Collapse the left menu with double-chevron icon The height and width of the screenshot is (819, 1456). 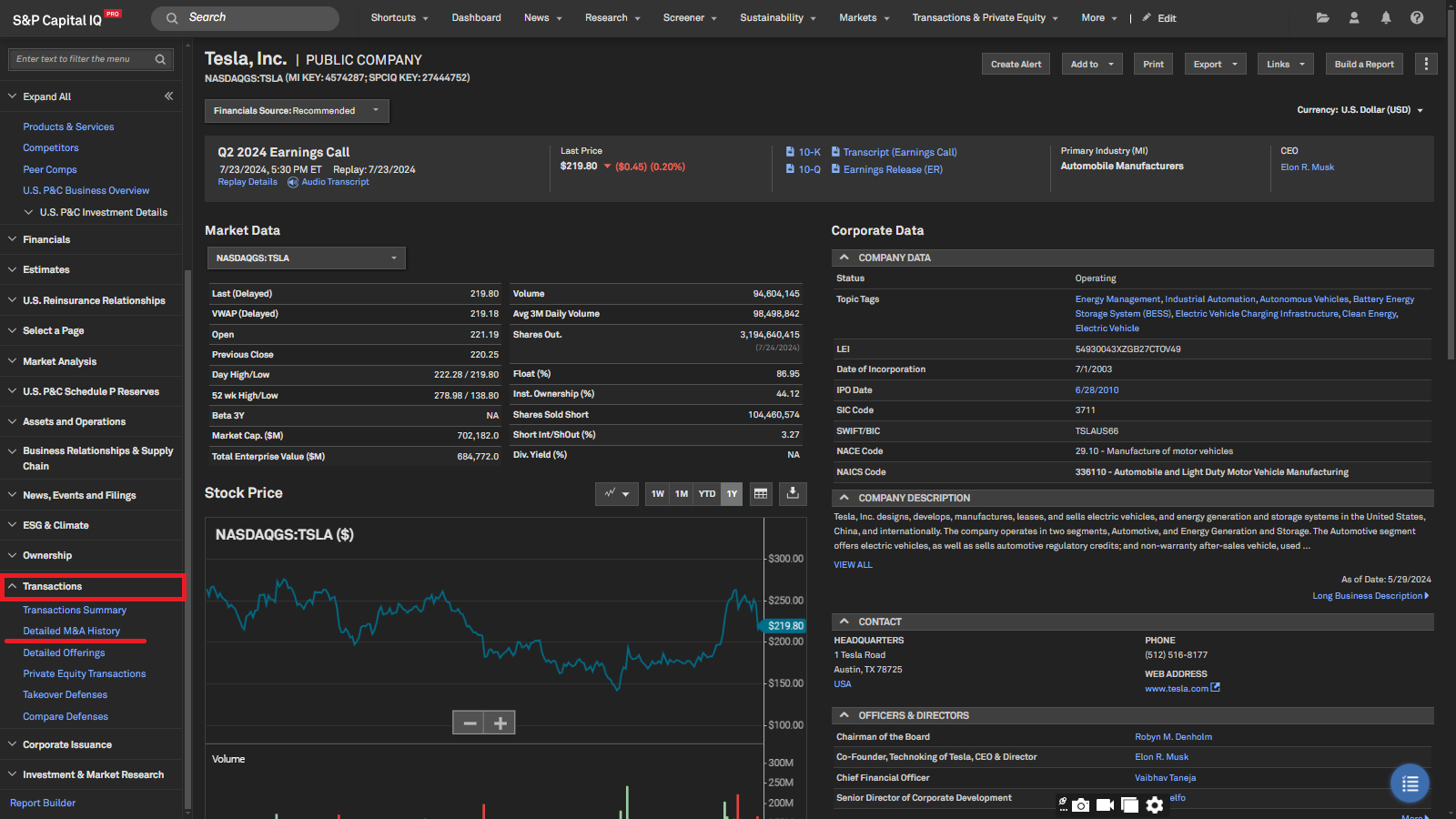click(x=168, y=96)
